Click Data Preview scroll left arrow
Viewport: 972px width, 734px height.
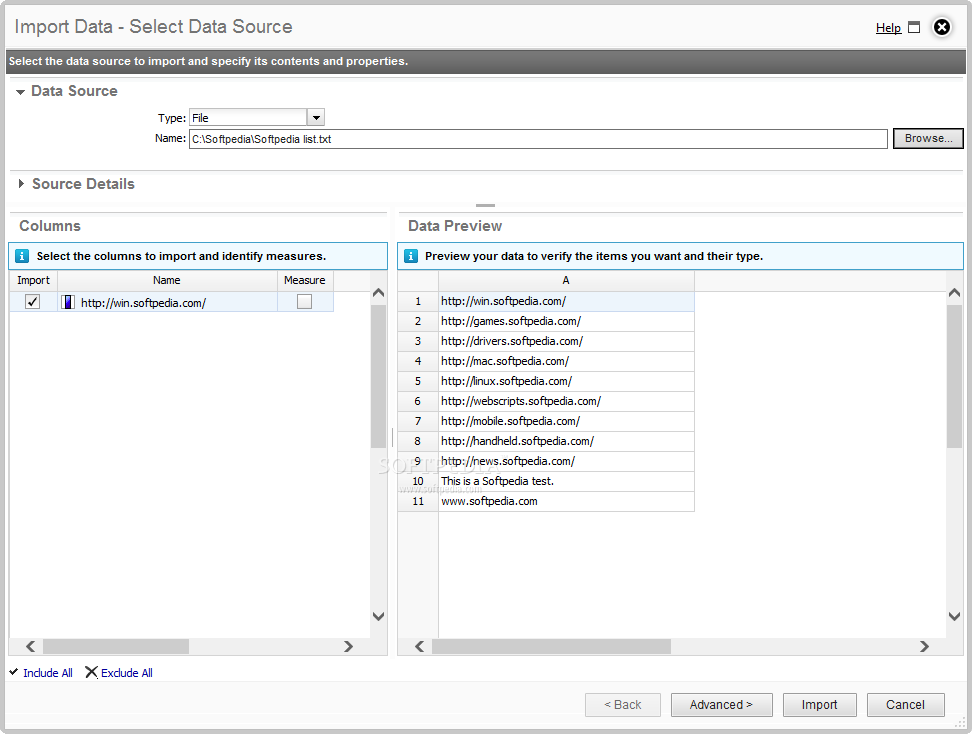pos(420,647)
